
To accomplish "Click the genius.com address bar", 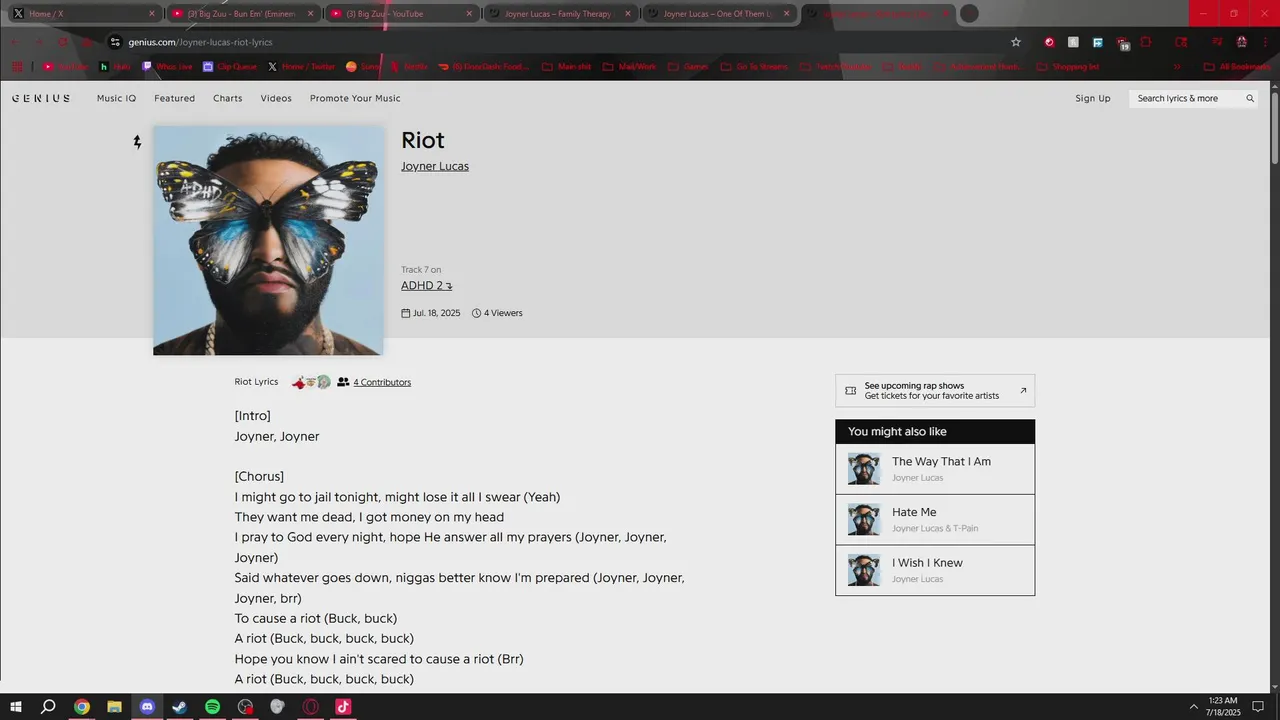I will pyautogui.click(x=560, y=42).
